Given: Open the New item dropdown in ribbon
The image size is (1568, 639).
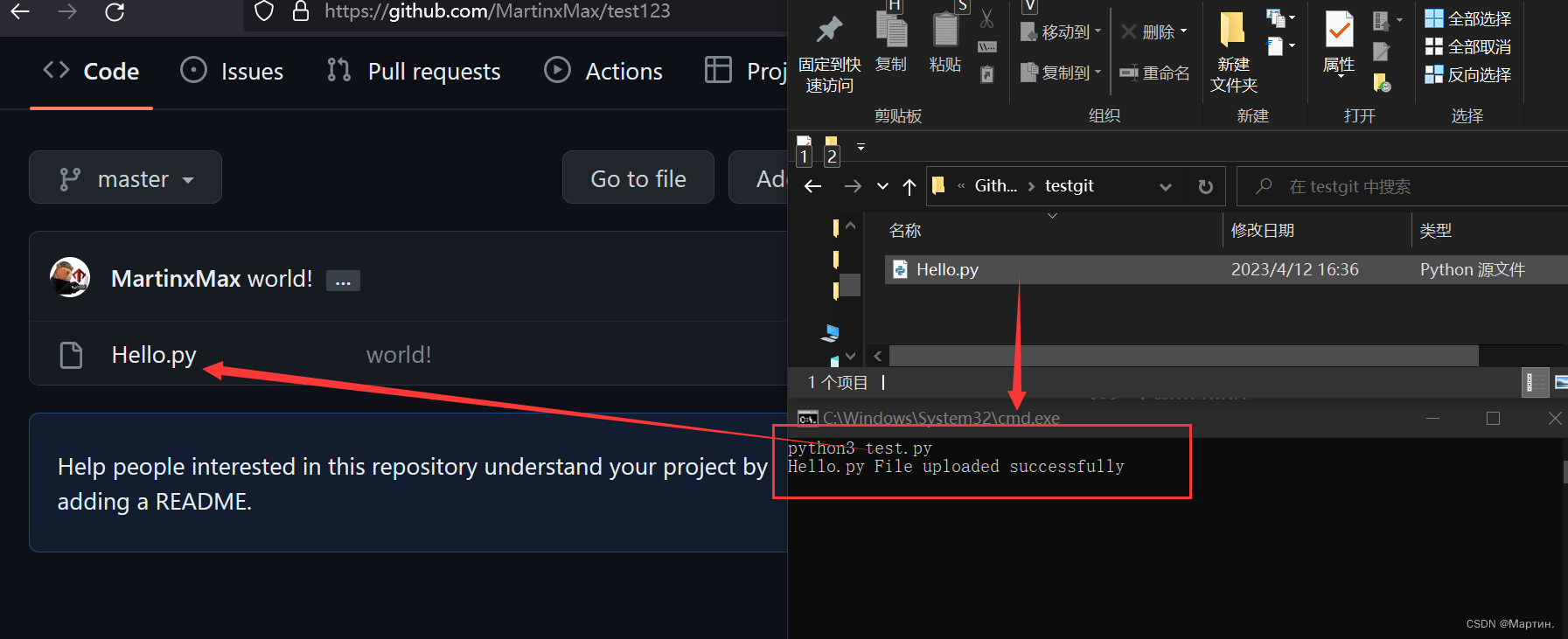Looking at the screenshot, I should click(1281, 17).
